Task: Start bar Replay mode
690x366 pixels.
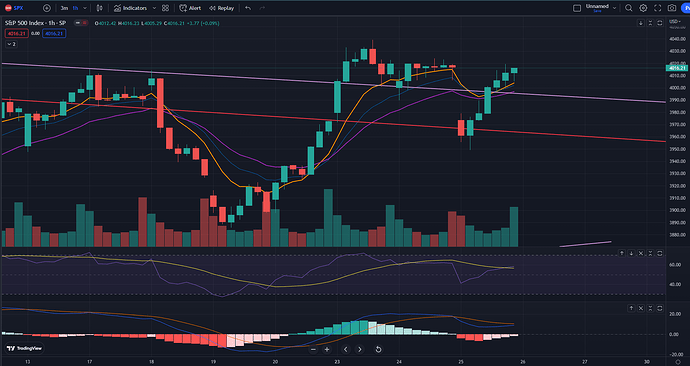Action: click(x=221, y=8)
